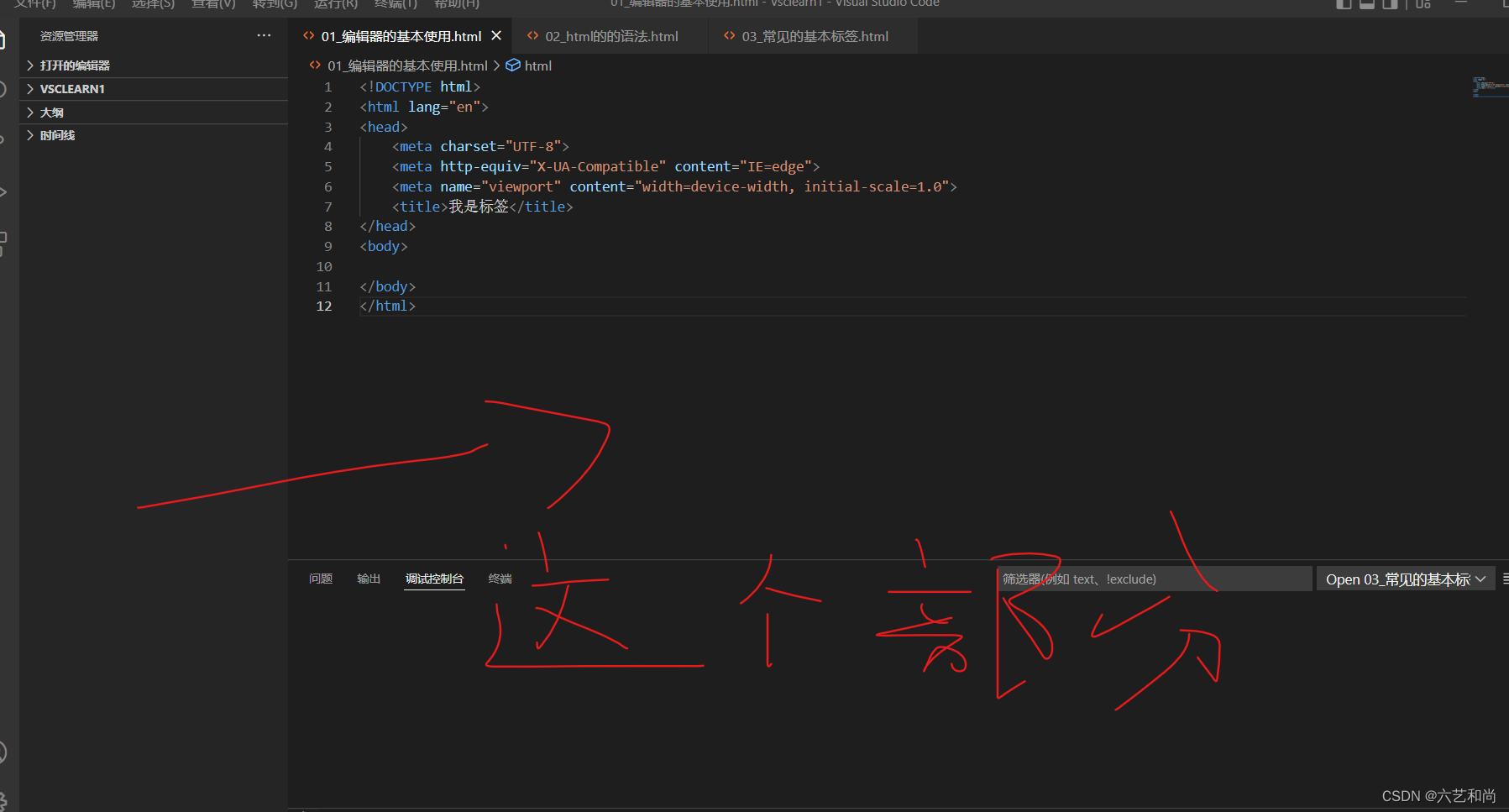Click the debug console filter input field
Screen dimensions: 1509x812
point(1154,579)
